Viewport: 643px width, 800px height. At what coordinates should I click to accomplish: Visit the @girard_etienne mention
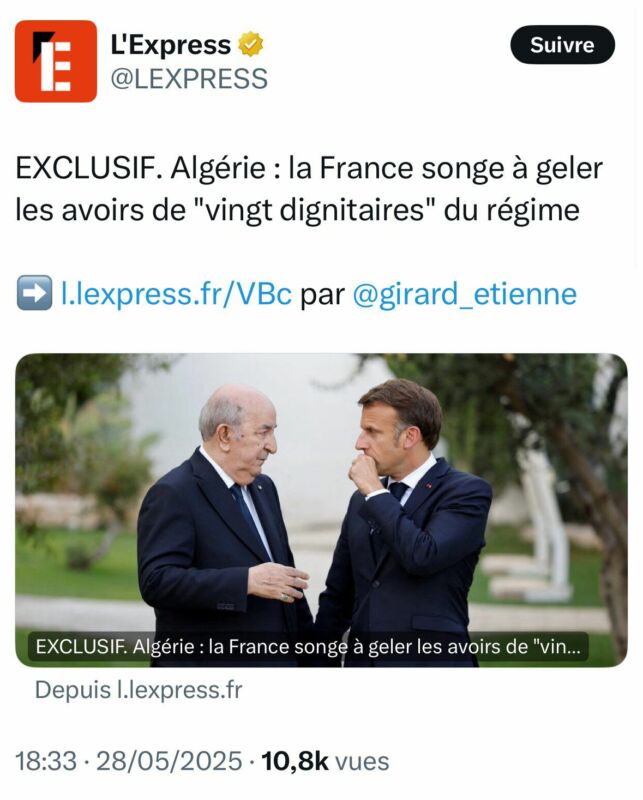(x=465, y=294)
